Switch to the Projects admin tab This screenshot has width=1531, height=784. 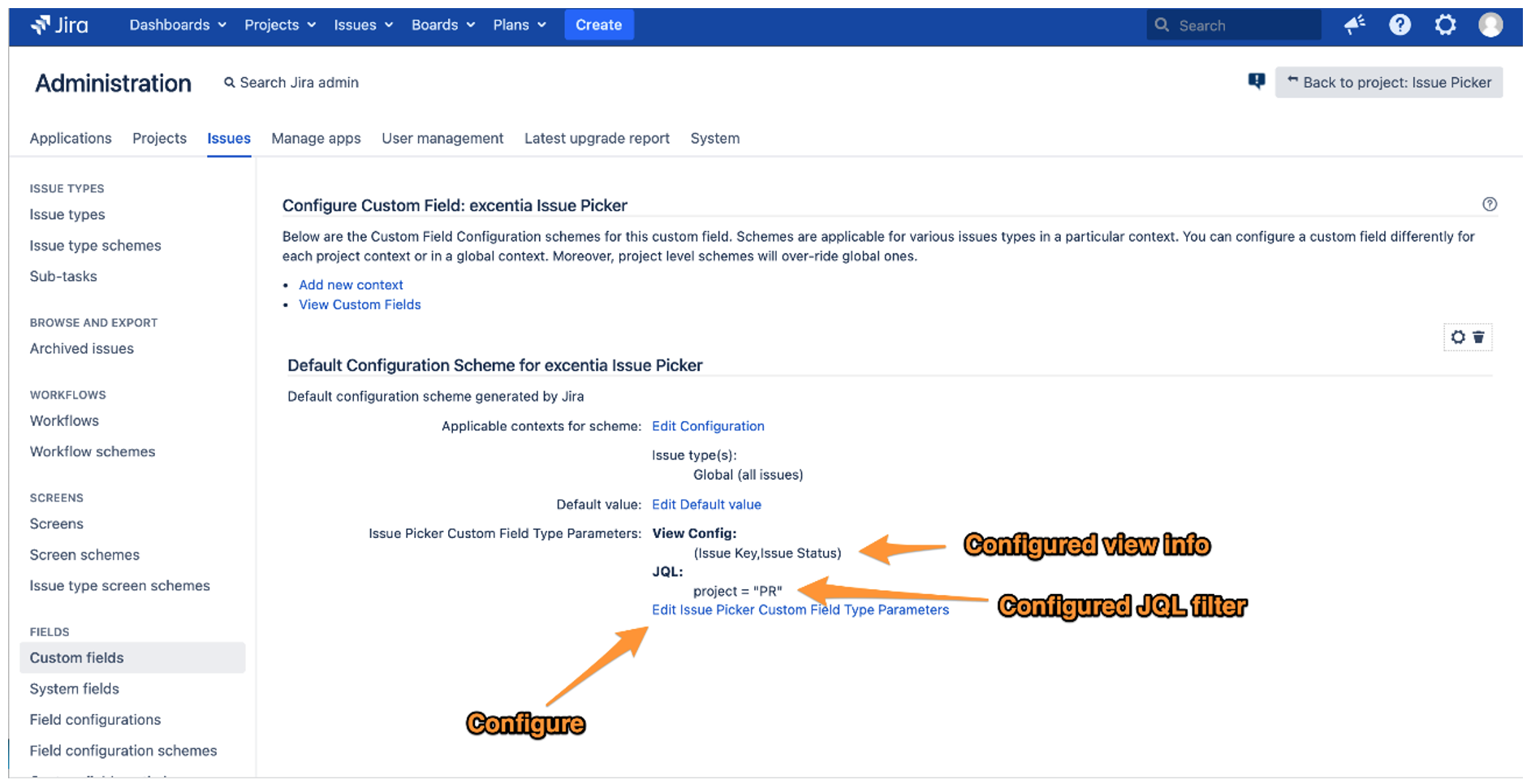click(x=159, y=139)
